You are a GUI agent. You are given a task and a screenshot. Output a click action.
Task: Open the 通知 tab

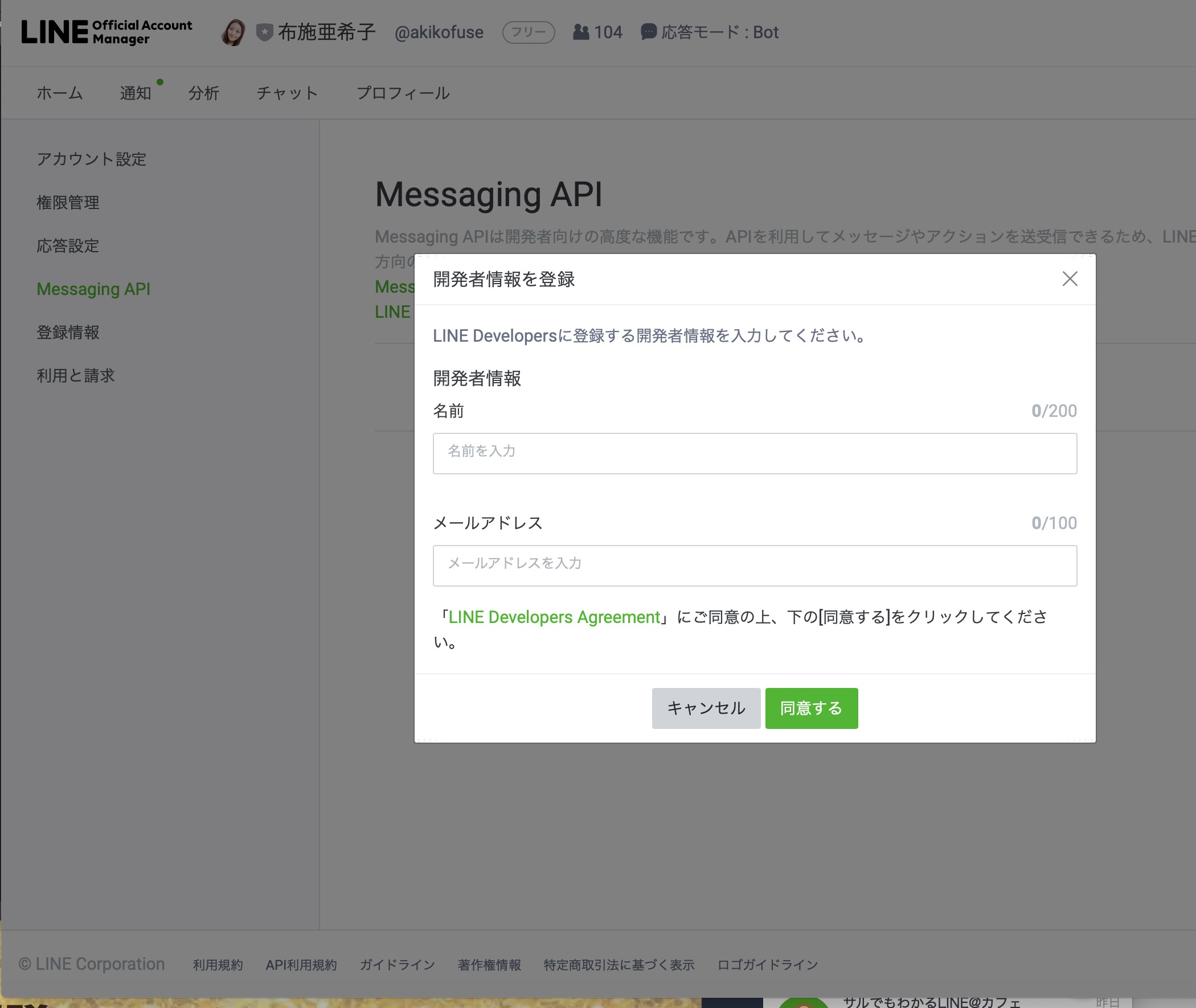point(136,93)
